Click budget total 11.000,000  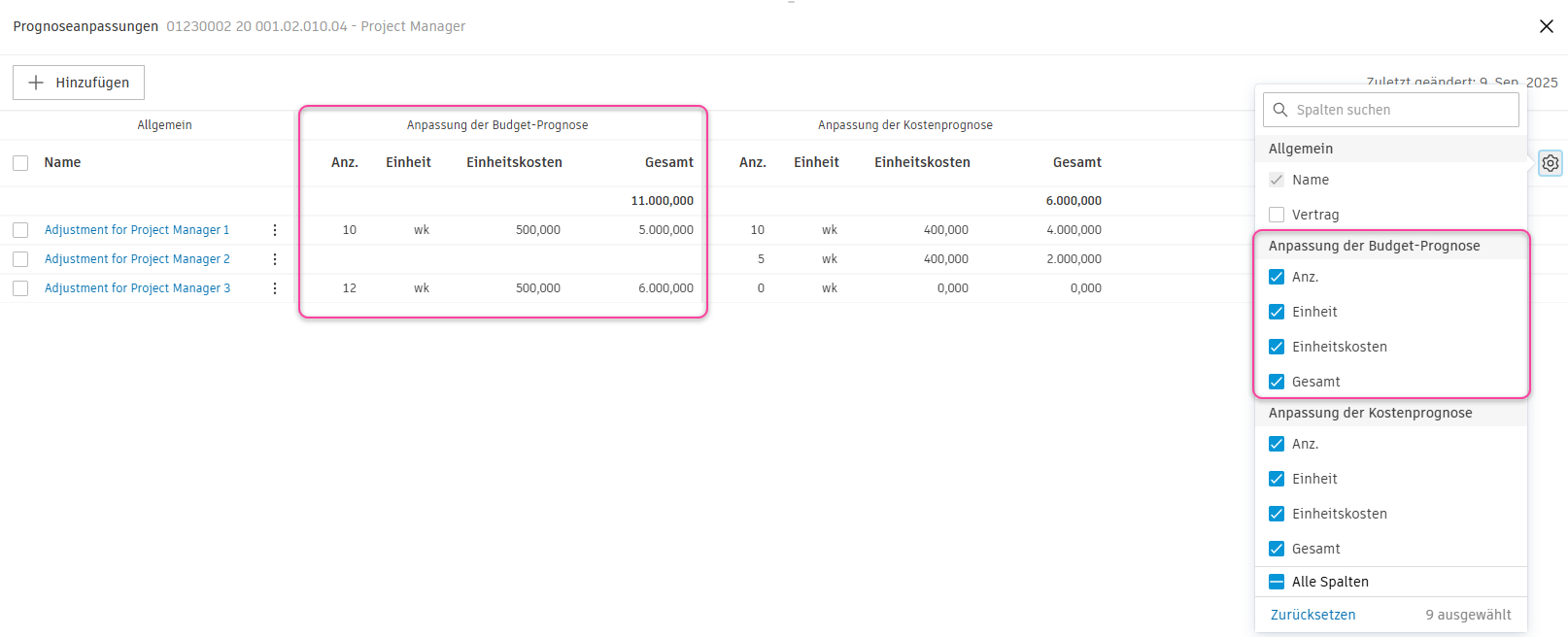663,201
